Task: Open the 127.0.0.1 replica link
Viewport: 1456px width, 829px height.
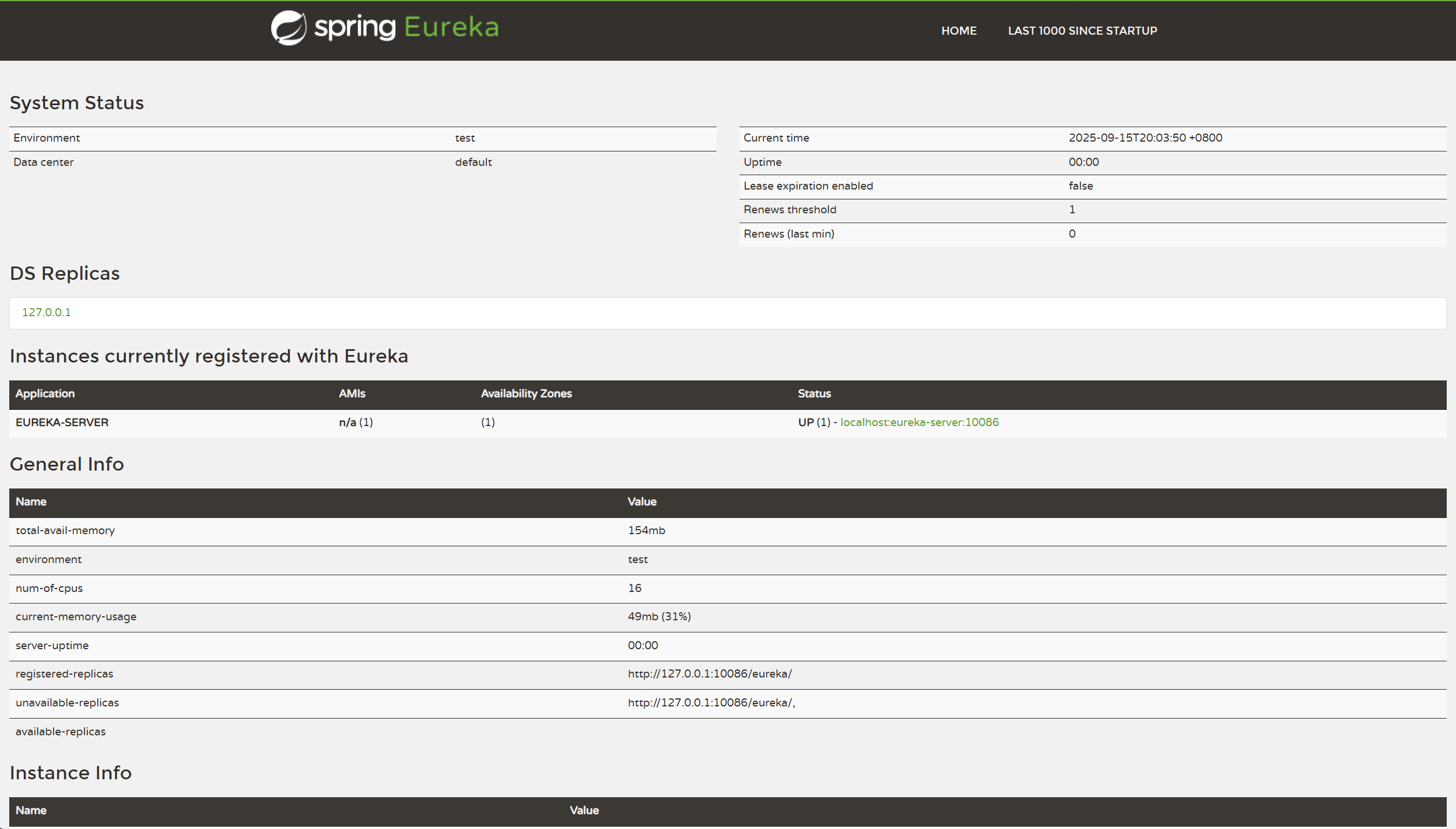Action: [x=46, y=312]
